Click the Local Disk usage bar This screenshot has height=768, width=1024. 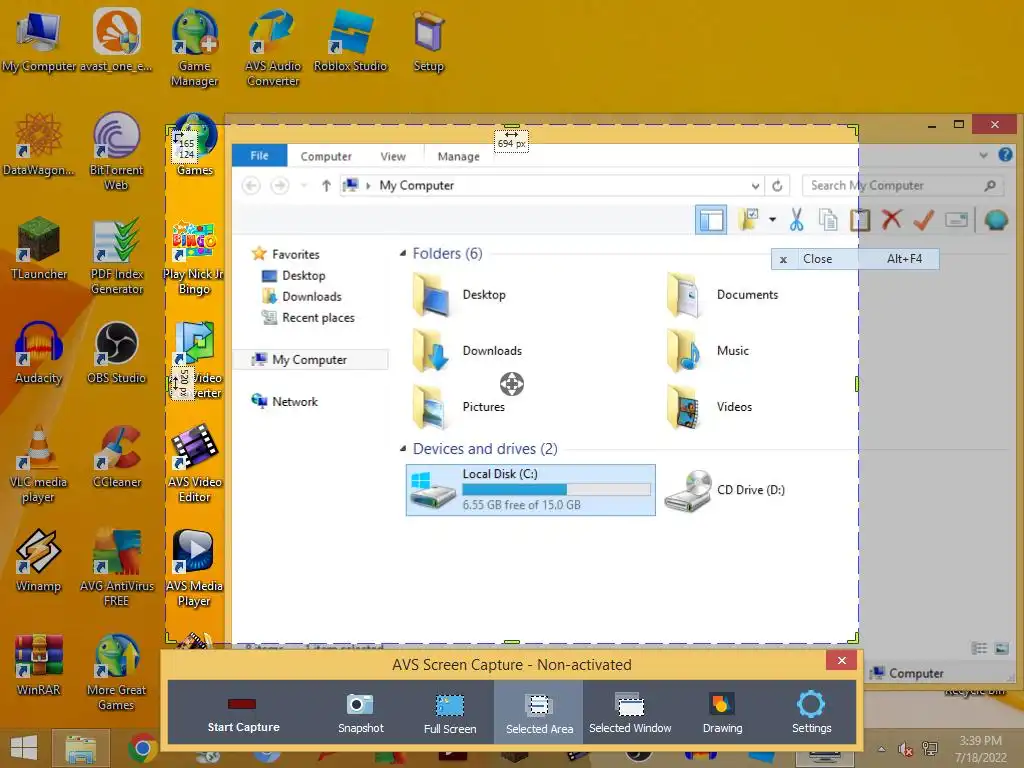click(556, 489)
